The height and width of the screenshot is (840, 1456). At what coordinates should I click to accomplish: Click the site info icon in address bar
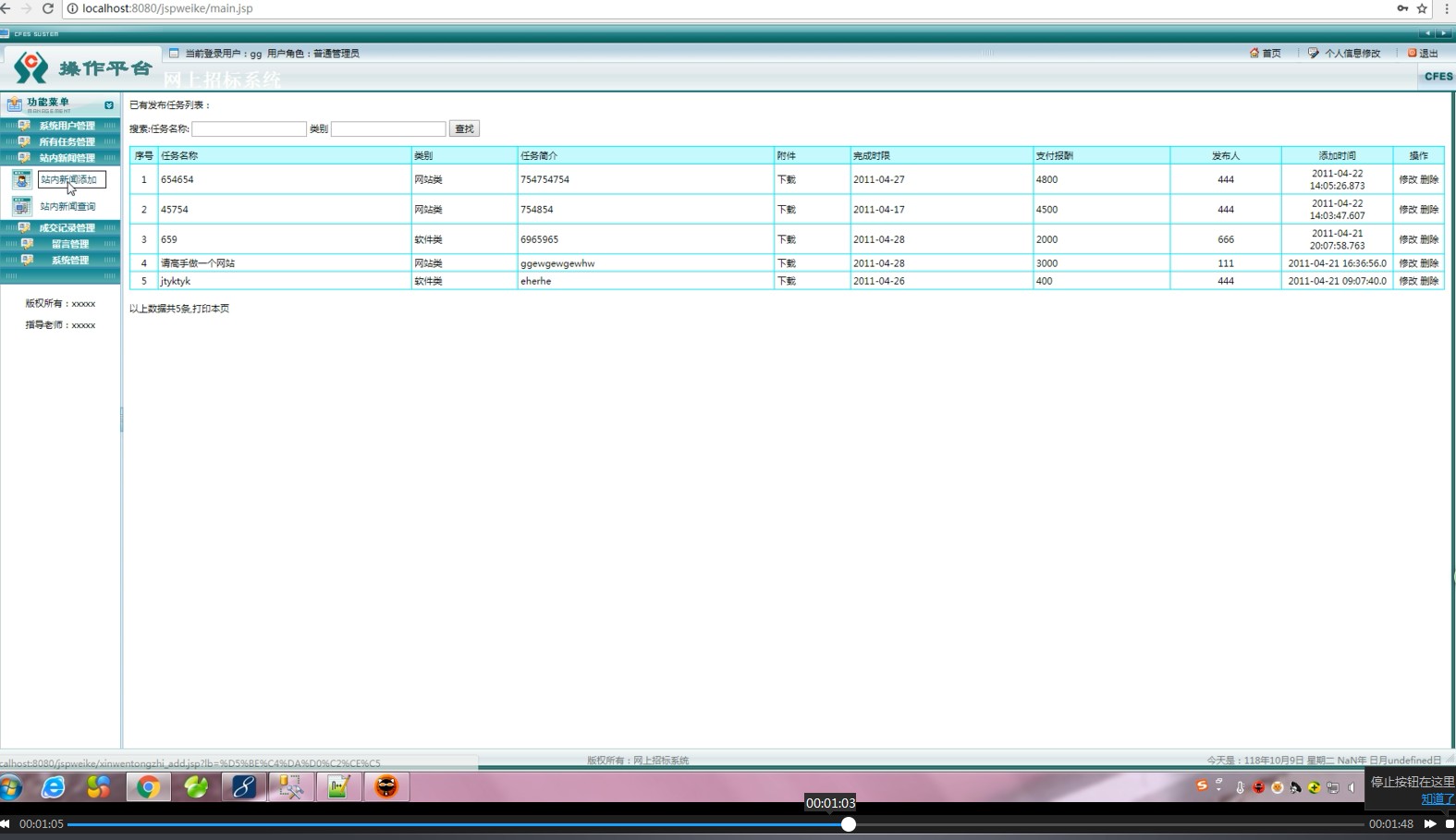tap(72, 8)
